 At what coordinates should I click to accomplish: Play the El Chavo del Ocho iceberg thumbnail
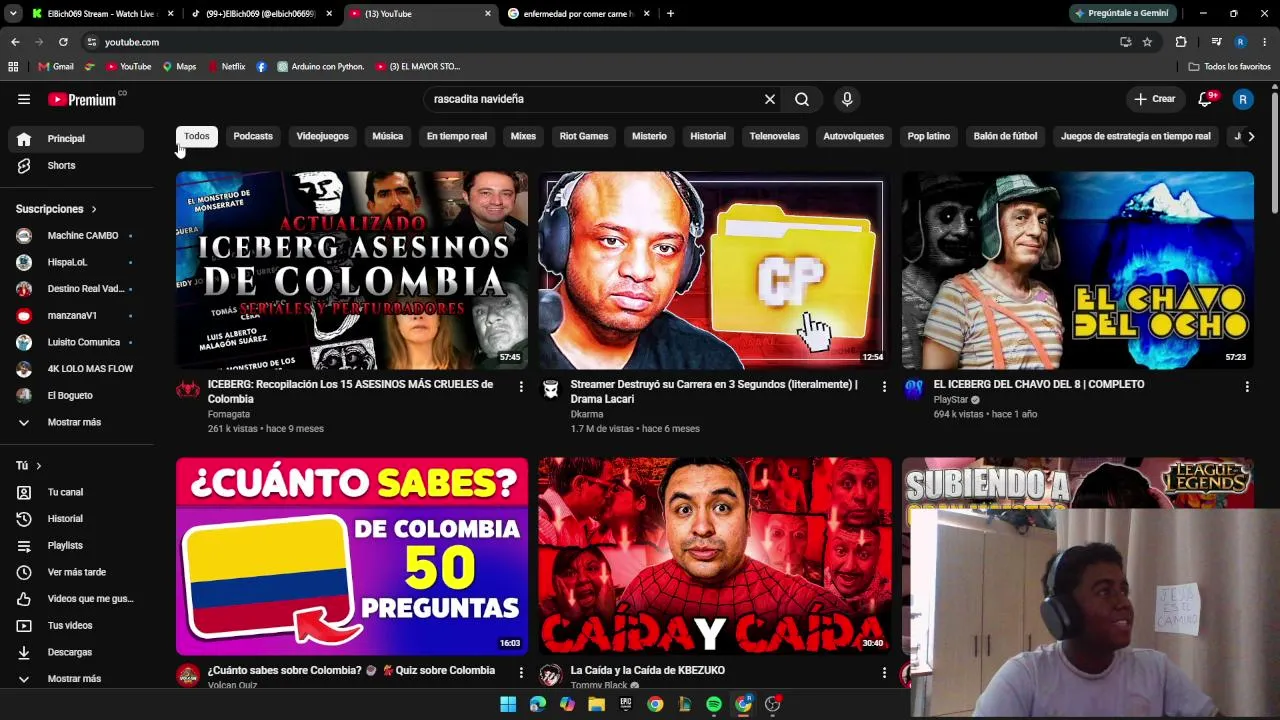(x=1078, y=270)
